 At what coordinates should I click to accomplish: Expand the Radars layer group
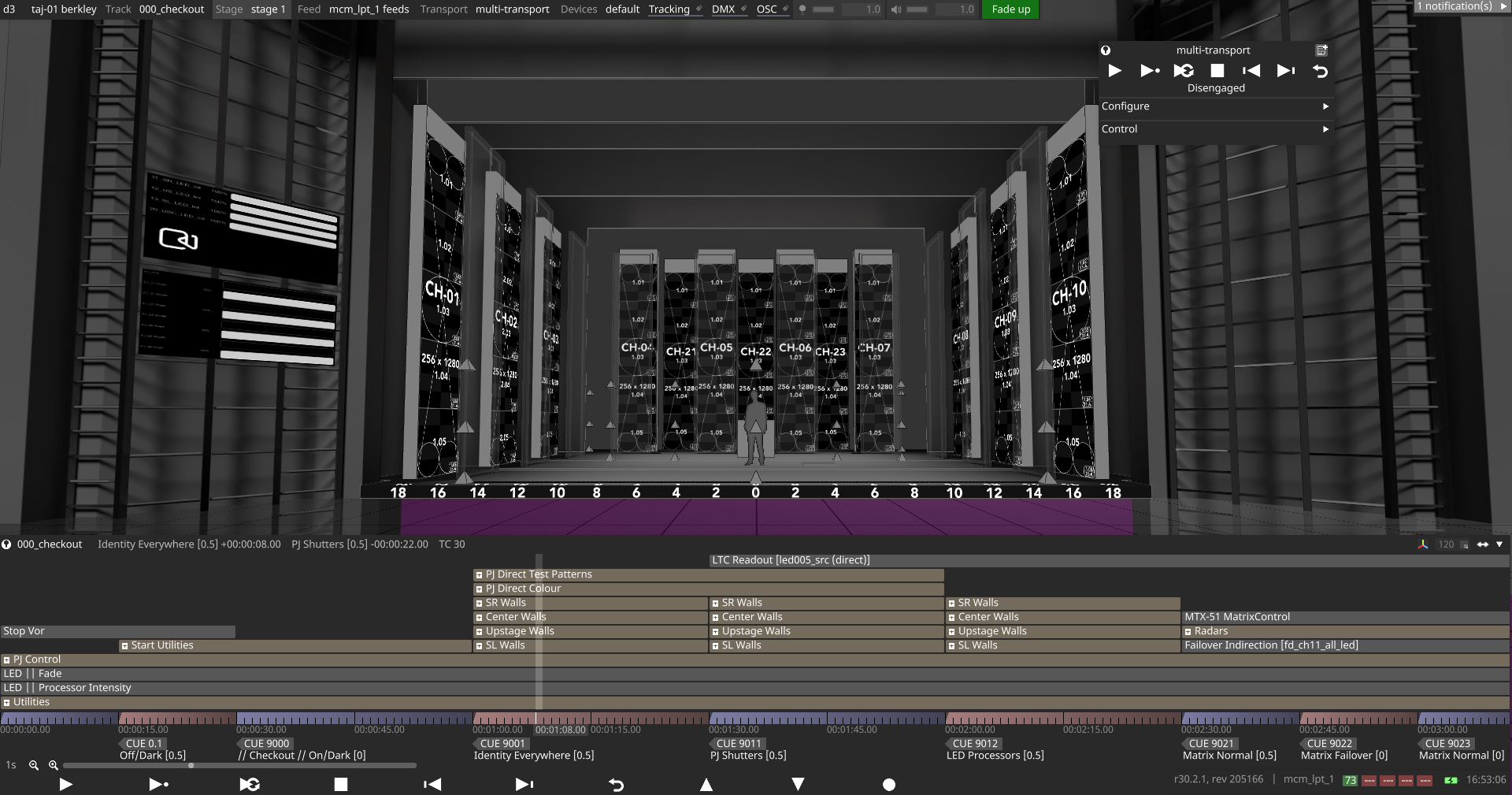coord(1188,632)
